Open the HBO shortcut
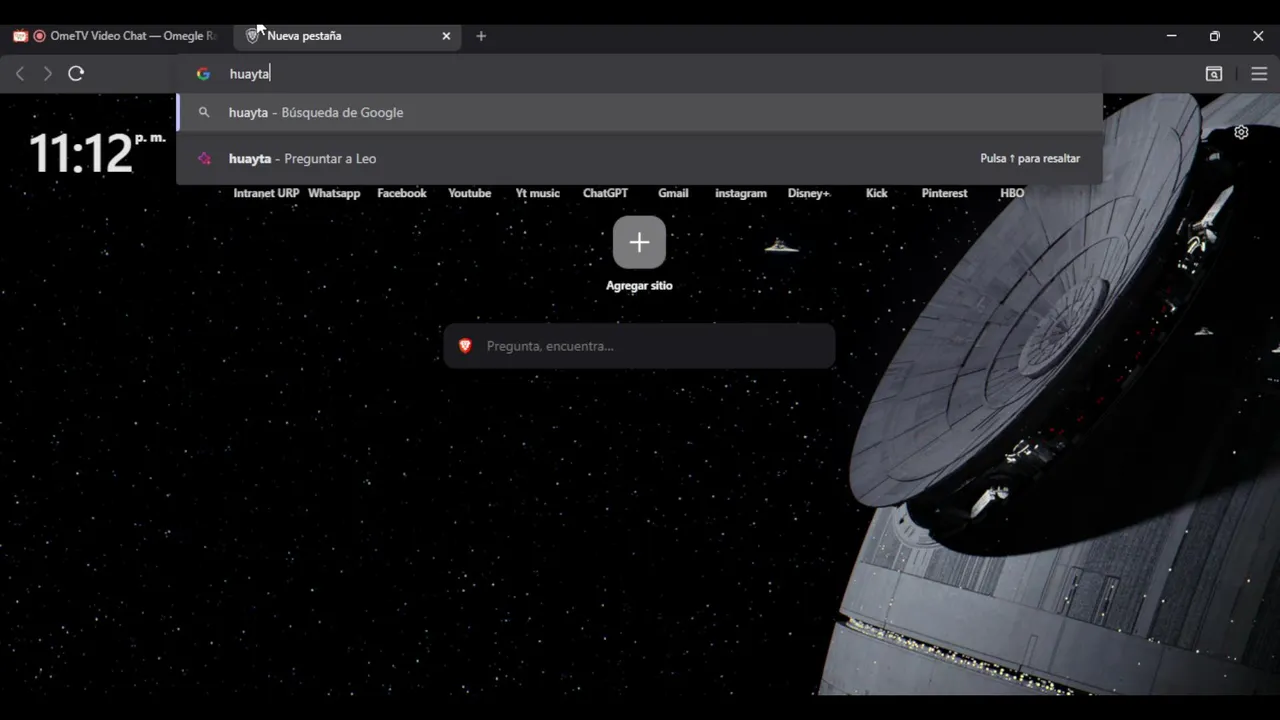Screen dimensions: 1280x720 coord(1012,193)
